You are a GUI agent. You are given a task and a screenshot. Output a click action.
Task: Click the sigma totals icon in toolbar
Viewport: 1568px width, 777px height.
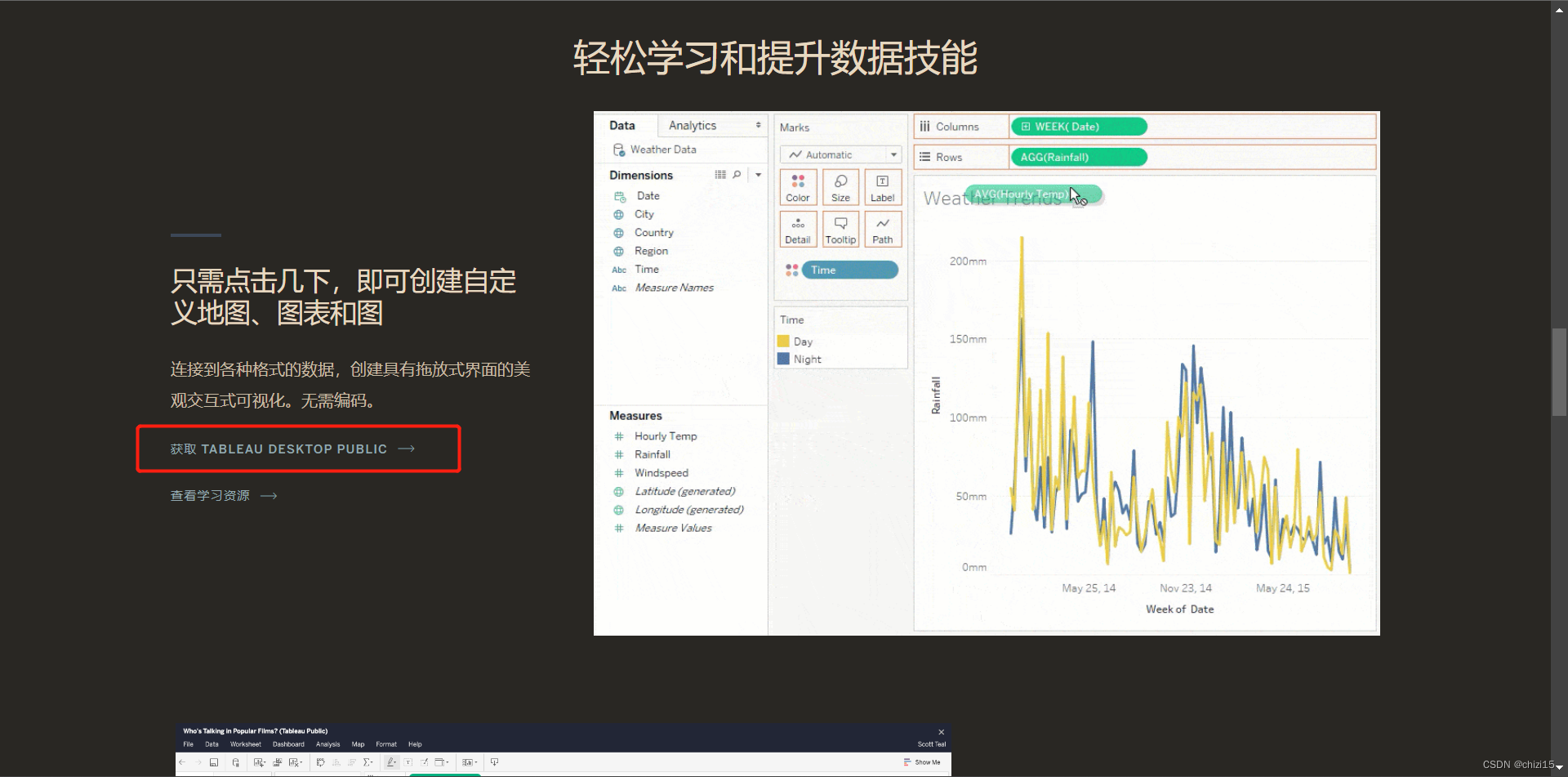point(368,762)
